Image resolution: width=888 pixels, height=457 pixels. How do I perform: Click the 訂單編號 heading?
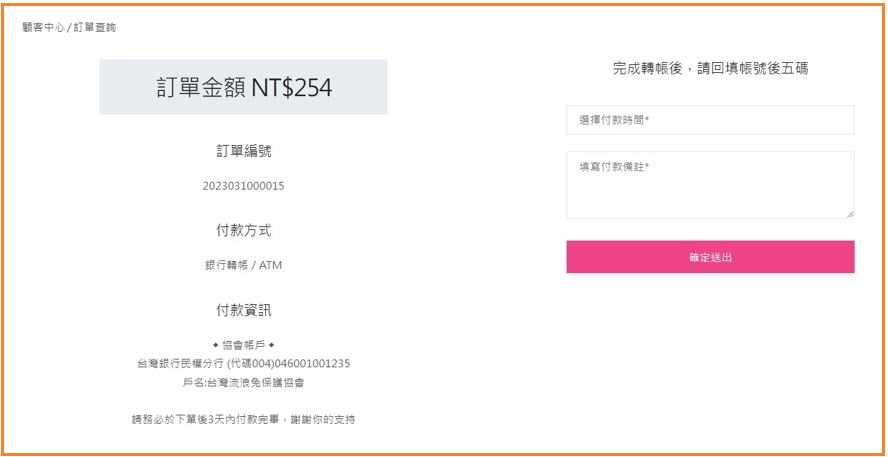click(243, 151)
